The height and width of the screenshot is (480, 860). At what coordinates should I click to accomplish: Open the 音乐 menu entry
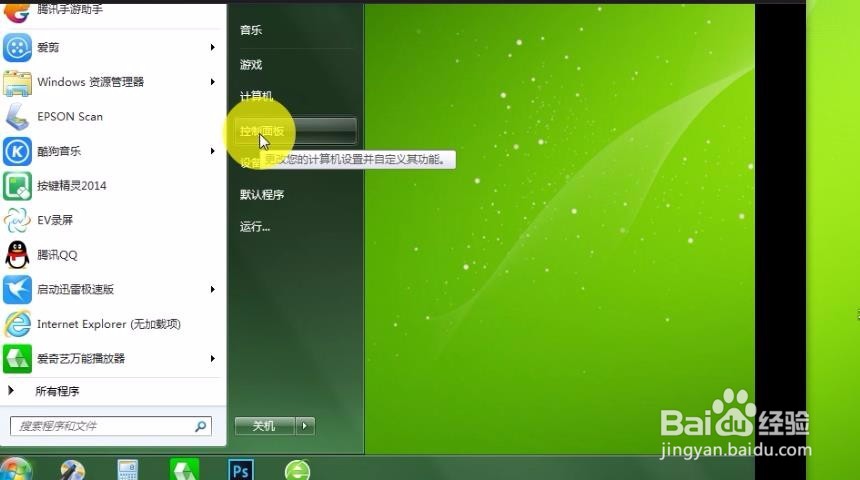251,30
